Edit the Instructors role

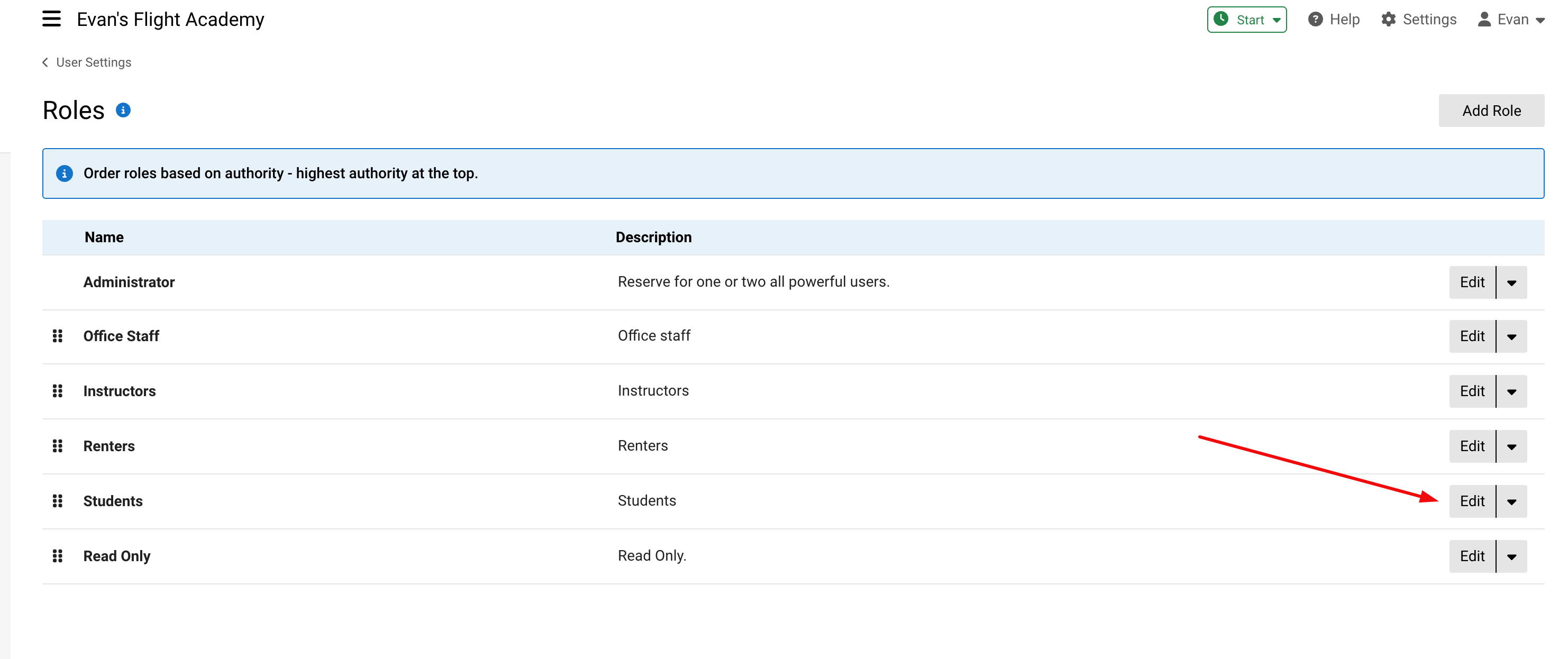[x=1472, y=391]
